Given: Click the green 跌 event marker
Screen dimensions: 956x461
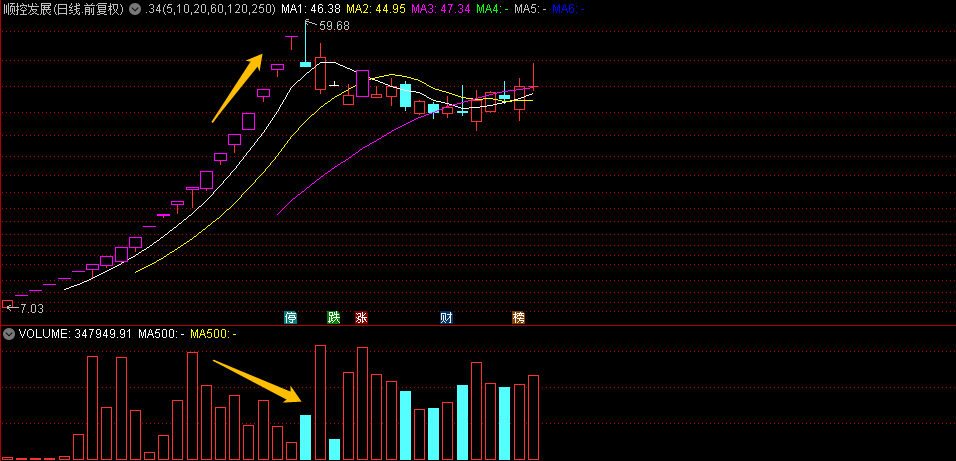Looking at the screenshot, I should pyautogui.click(x=334, y=317).
